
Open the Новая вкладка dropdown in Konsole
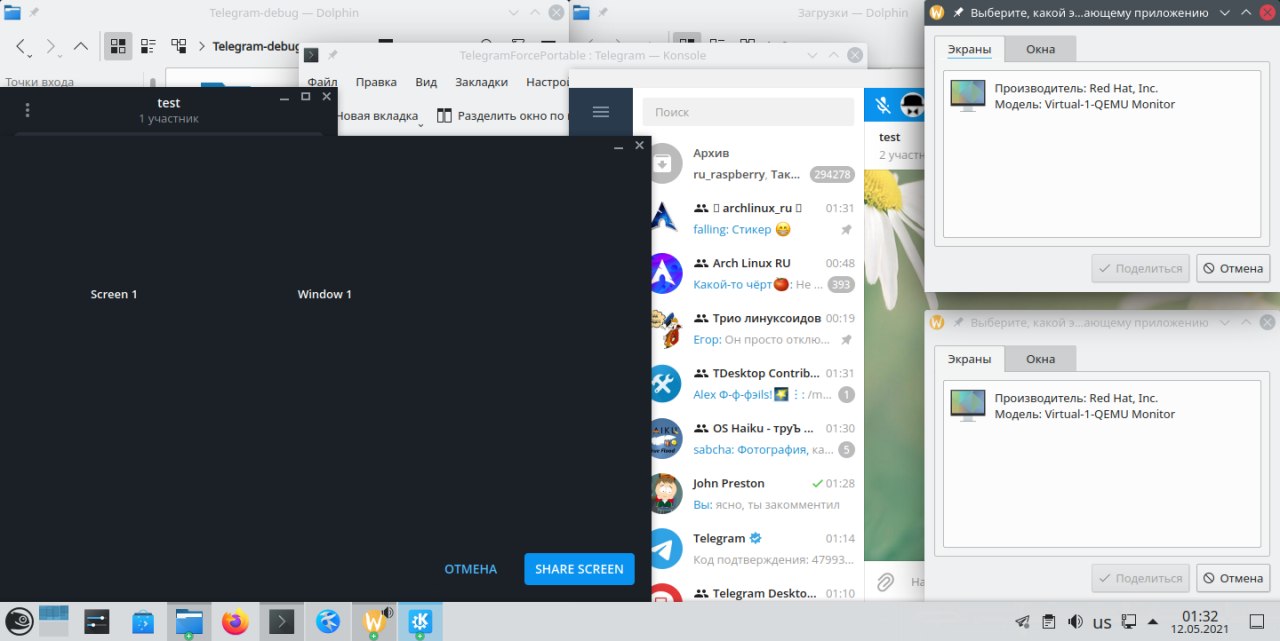pyautogui.click(x=421, y=124)
